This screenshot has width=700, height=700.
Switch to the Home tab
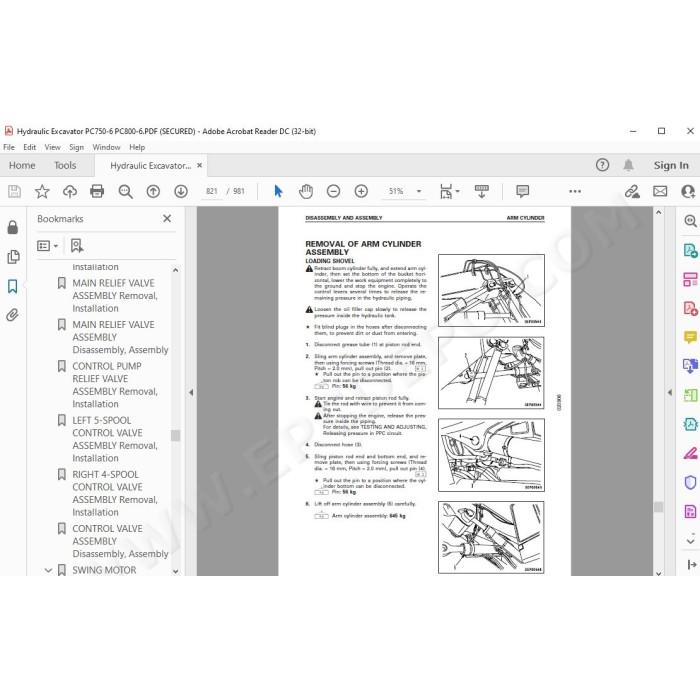click(22, 166)
